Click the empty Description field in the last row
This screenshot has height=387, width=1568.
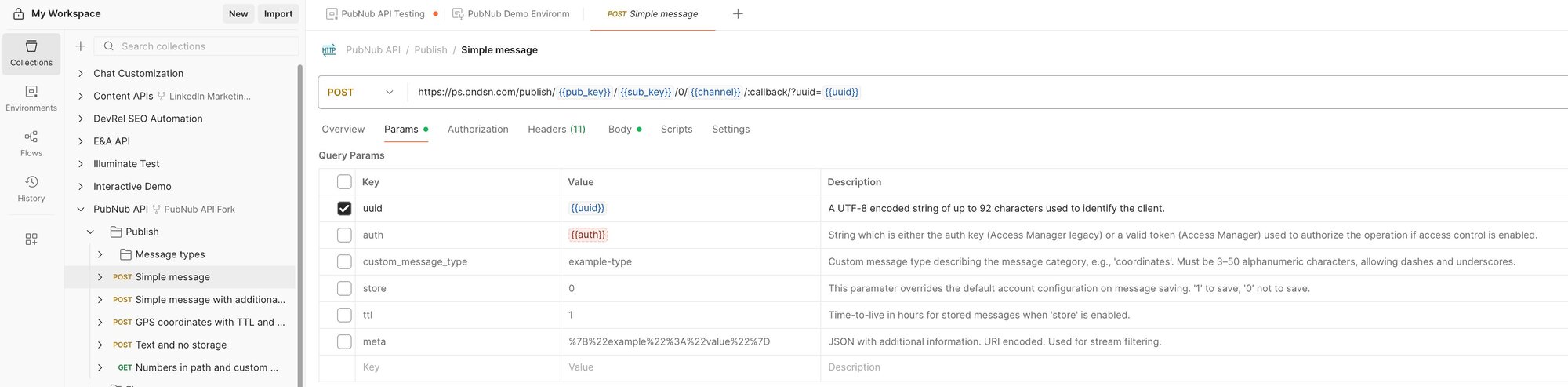1194,367
